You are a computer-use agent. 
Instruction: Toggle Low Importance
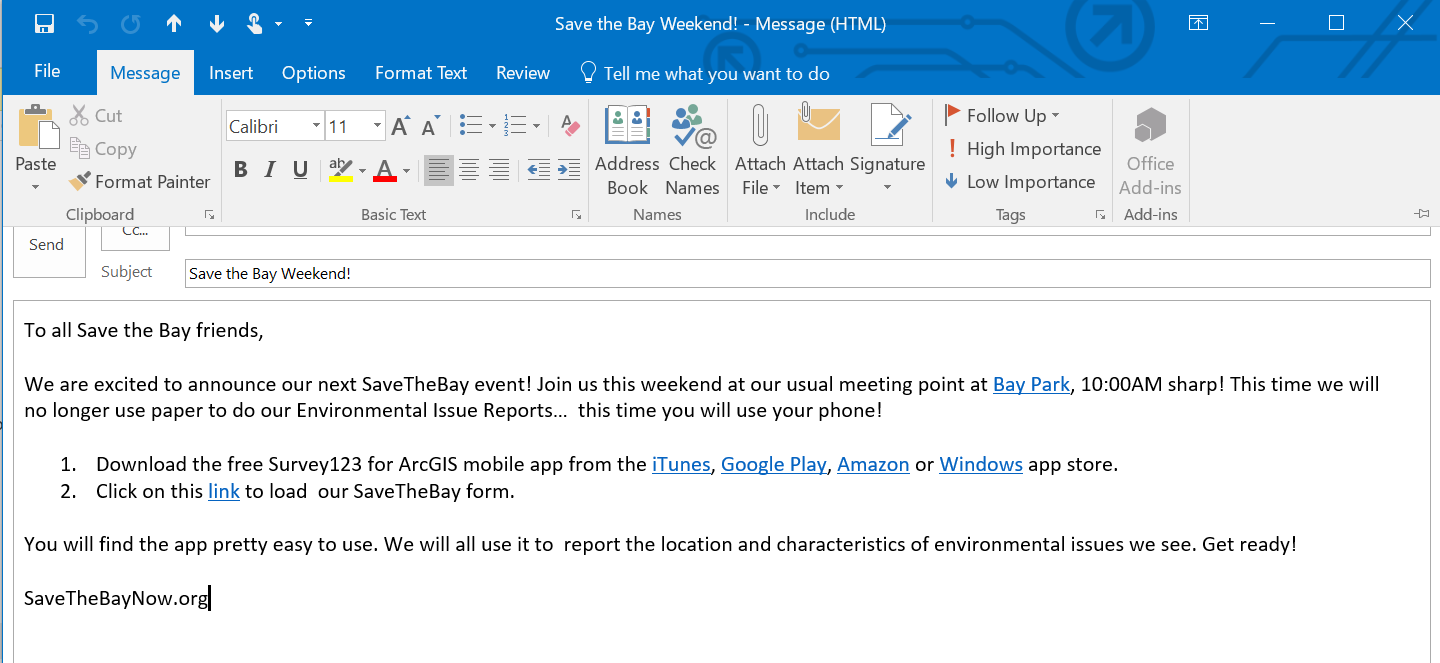point(1020,182)
